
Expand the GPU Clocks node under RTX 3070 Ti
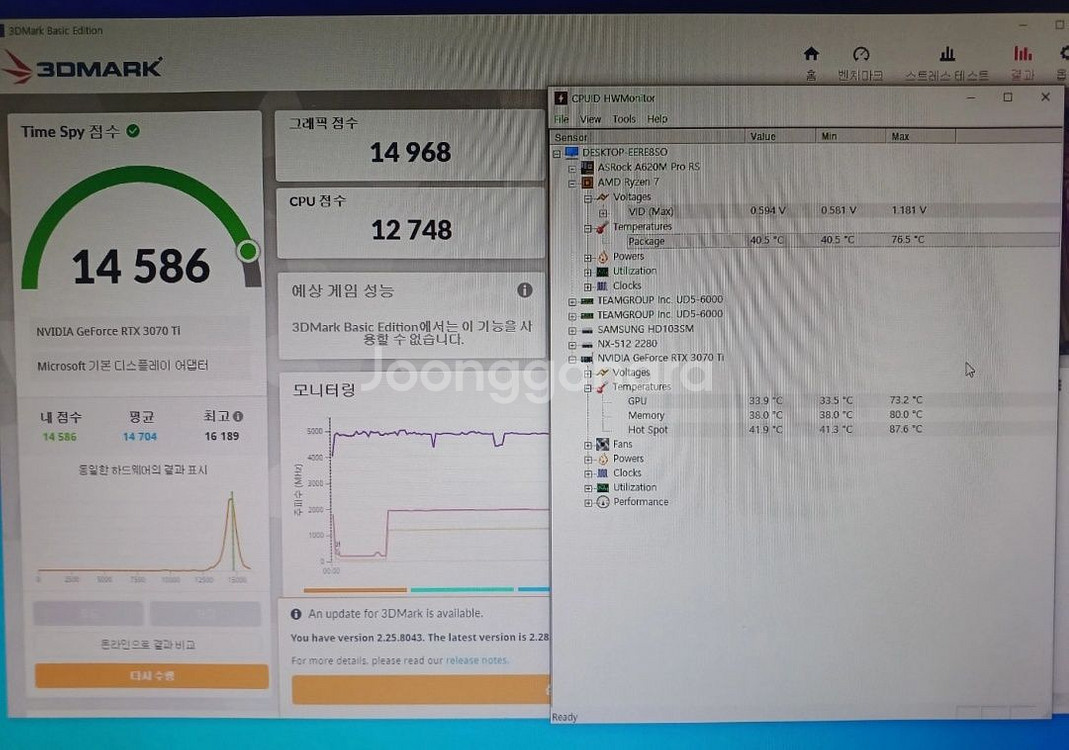(588, 474)
